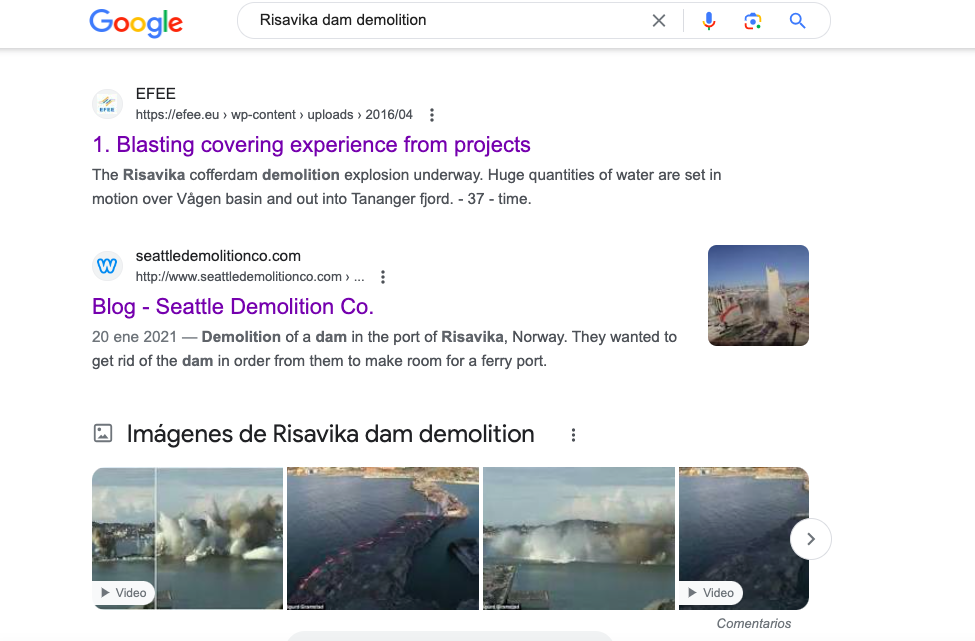
Task: Open first video thumbnail of explosion
Action: coord(187,538)
